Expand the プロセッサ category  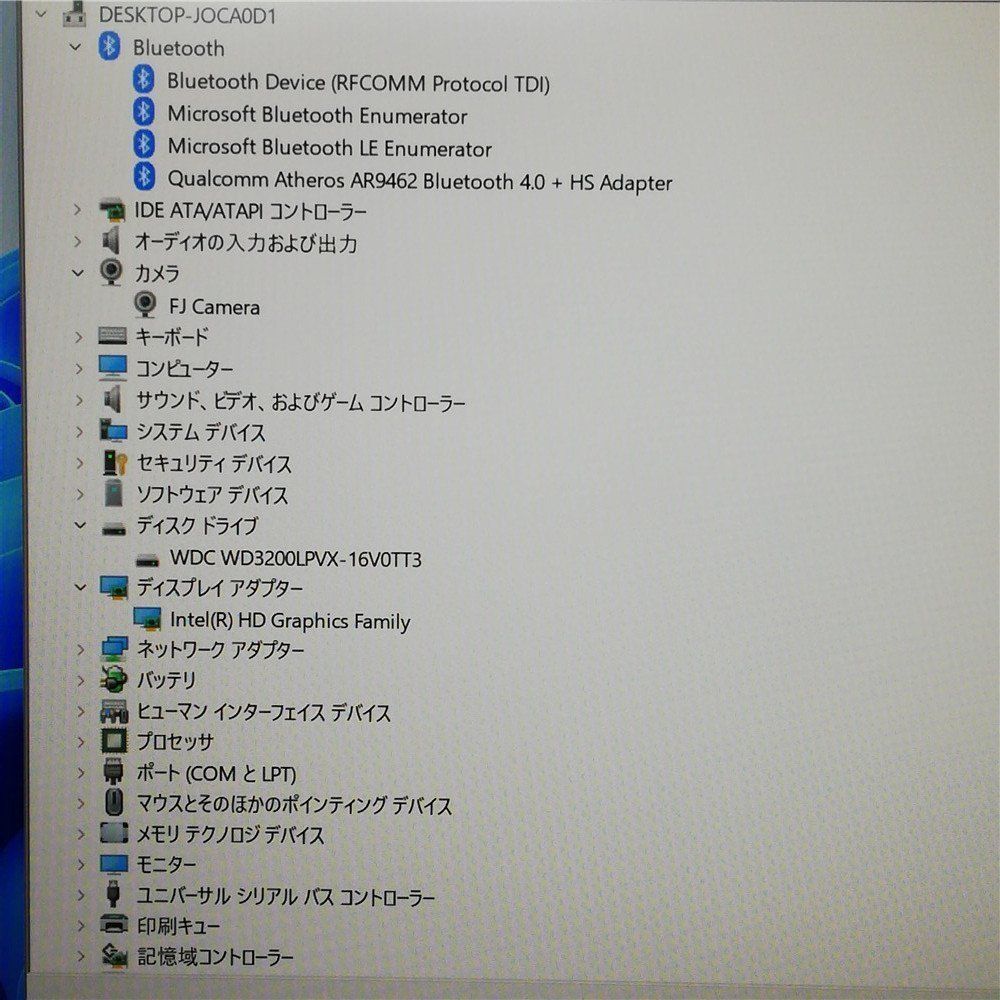[80, 741]
